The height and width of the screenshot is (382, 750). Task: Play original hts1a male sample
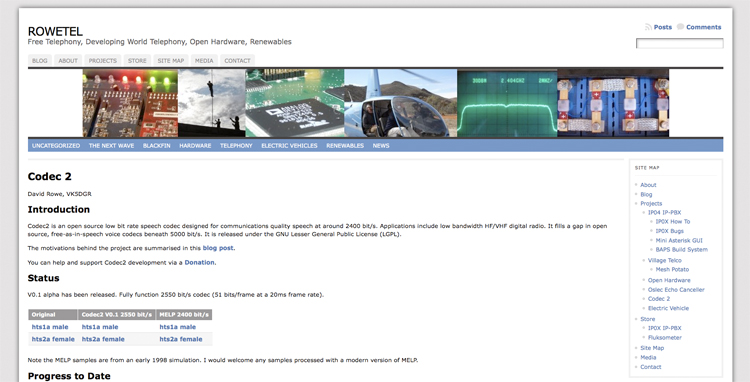click(x=50, y=327)
